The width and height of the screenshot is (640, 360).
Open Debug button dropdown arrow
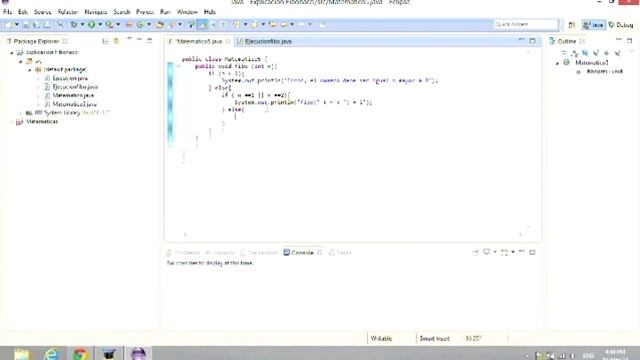pyautogui.click(x=82, y=25)
